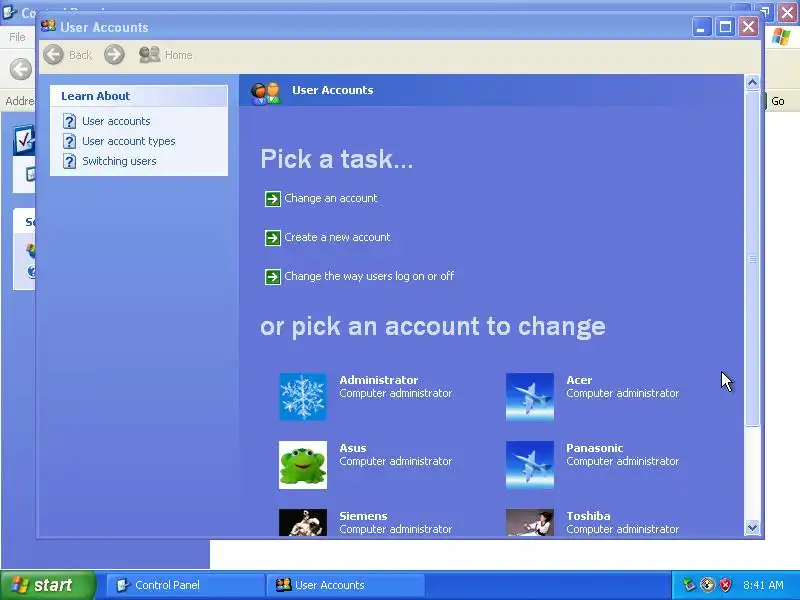Choose Change the way users log on or off
This screenshot has height=600, width=800.
(x=369, y=277)
